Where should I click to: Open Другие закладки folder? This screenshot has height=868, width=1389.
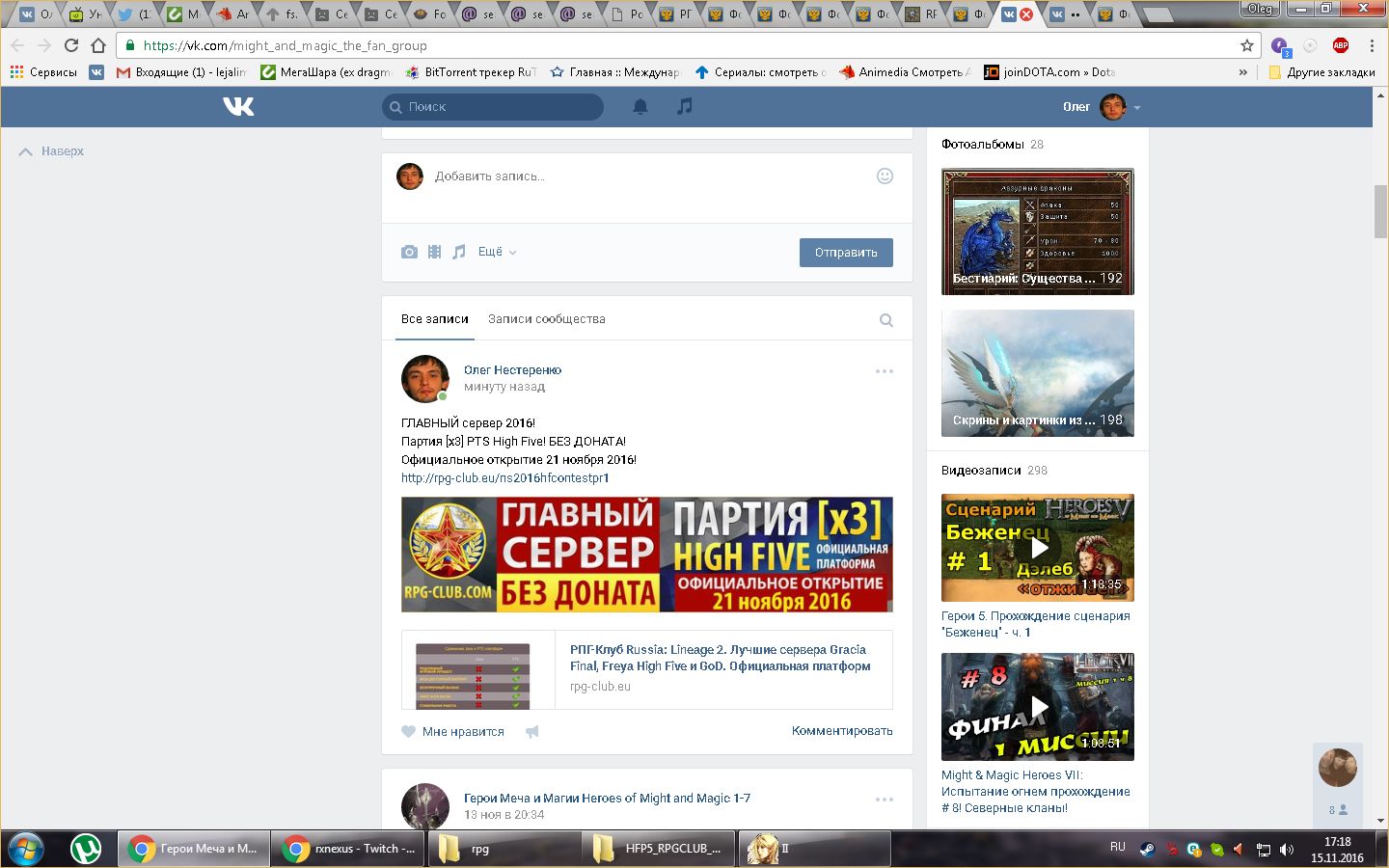click(1321, 72)
